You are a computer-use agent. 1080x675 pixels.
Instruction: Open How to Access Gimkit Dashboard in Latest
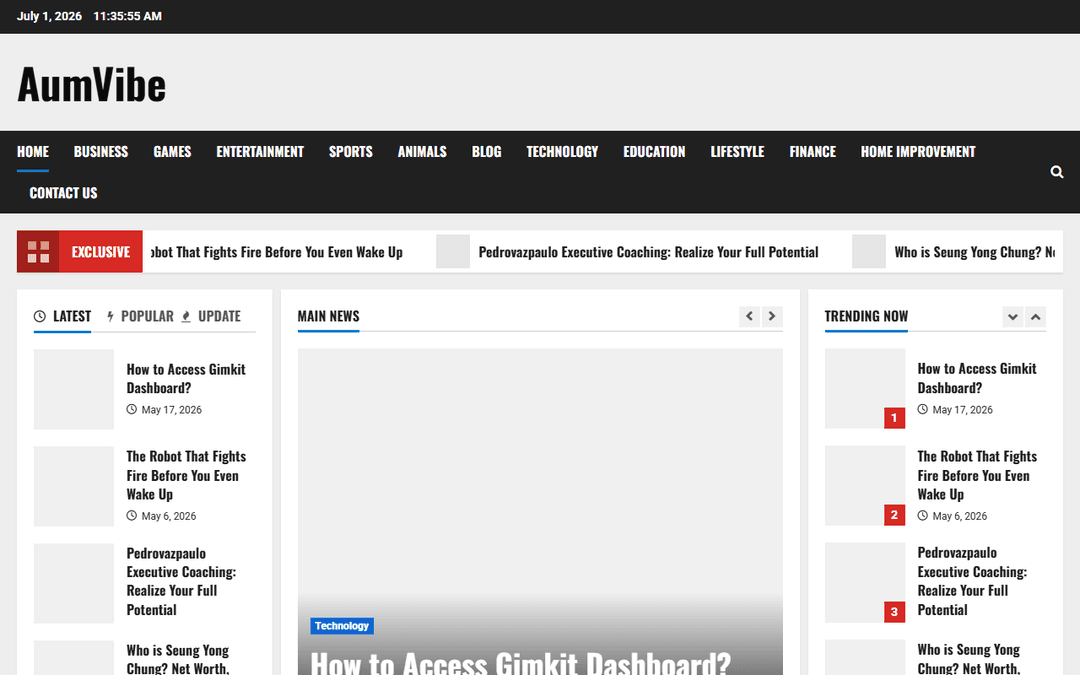(186, 379)
